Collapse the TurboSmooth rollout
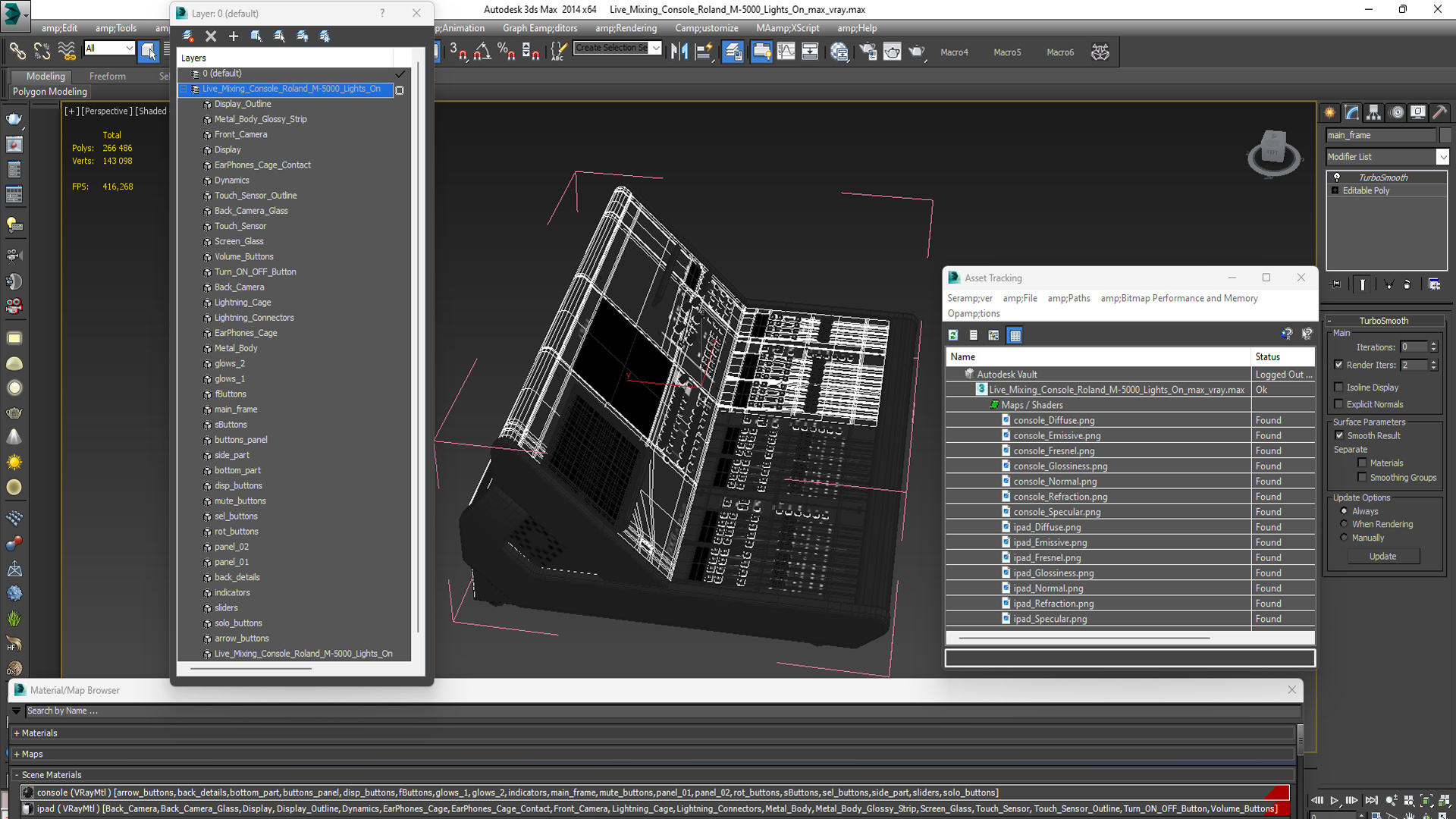Viewport: 1456px width, 819px height. pyautogui.click(x=1329, y=321)
